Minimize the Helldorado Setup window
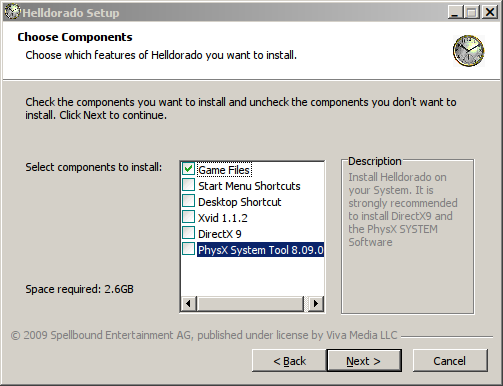The image size is (503, 386). (x=455, y=13)
